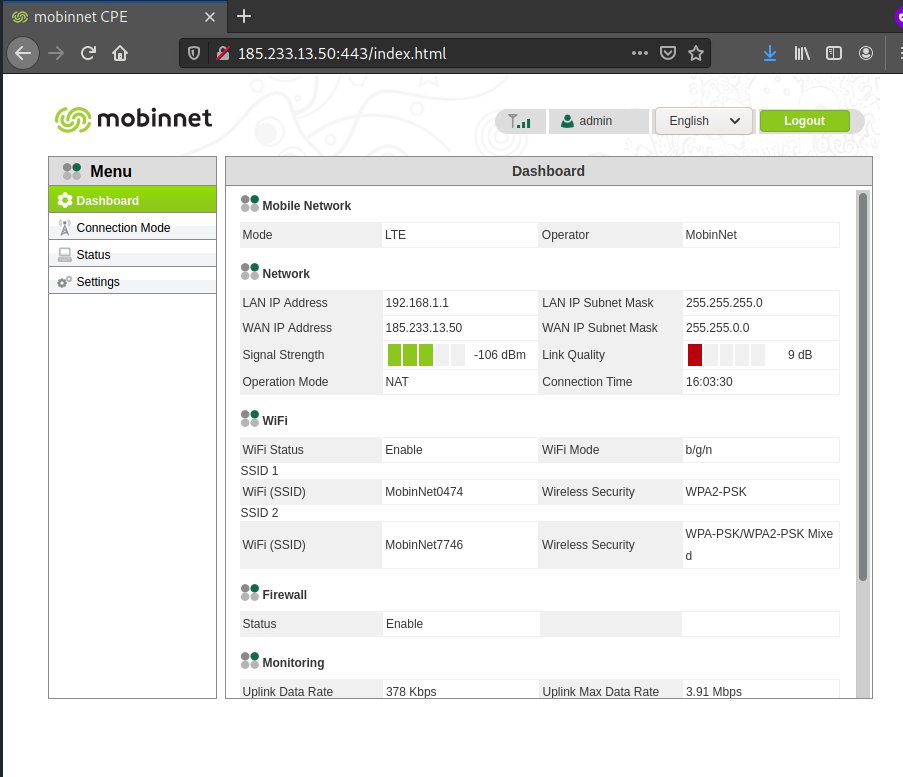Open the English language dropdown

tap(703, 121)
